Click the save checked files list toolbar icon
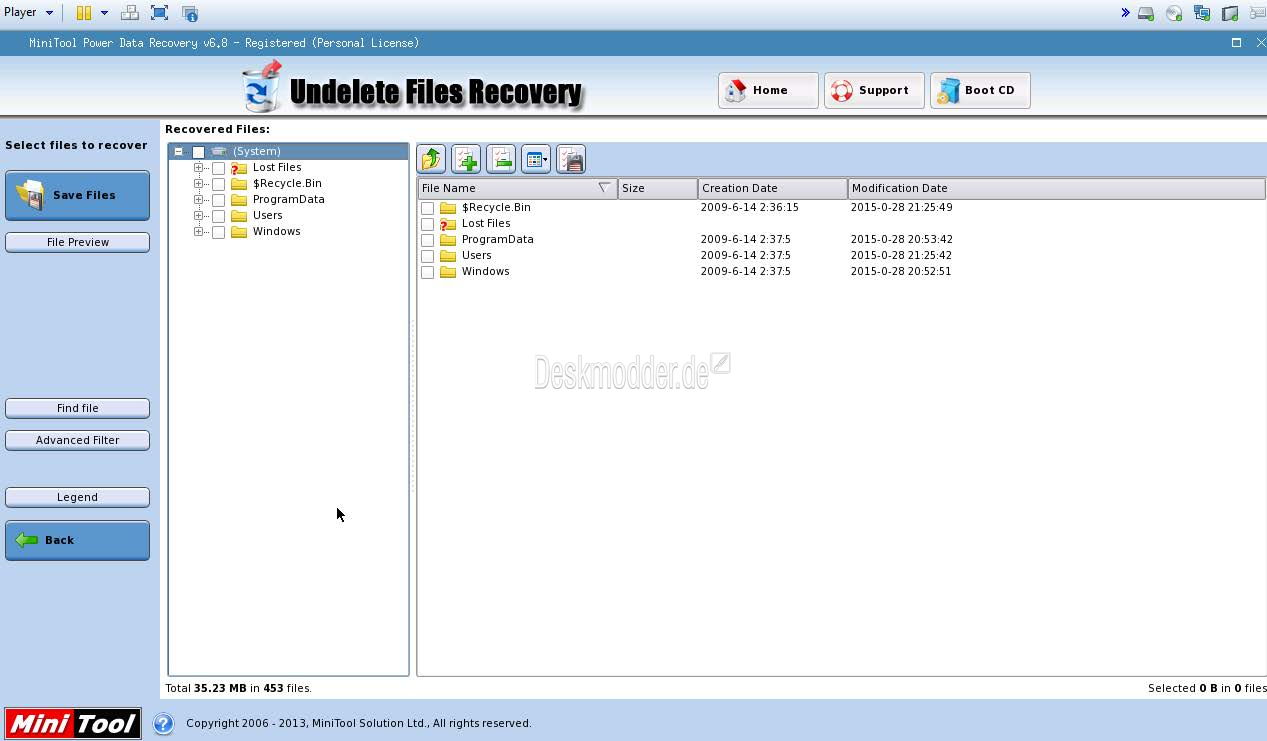 click(571, 159)
